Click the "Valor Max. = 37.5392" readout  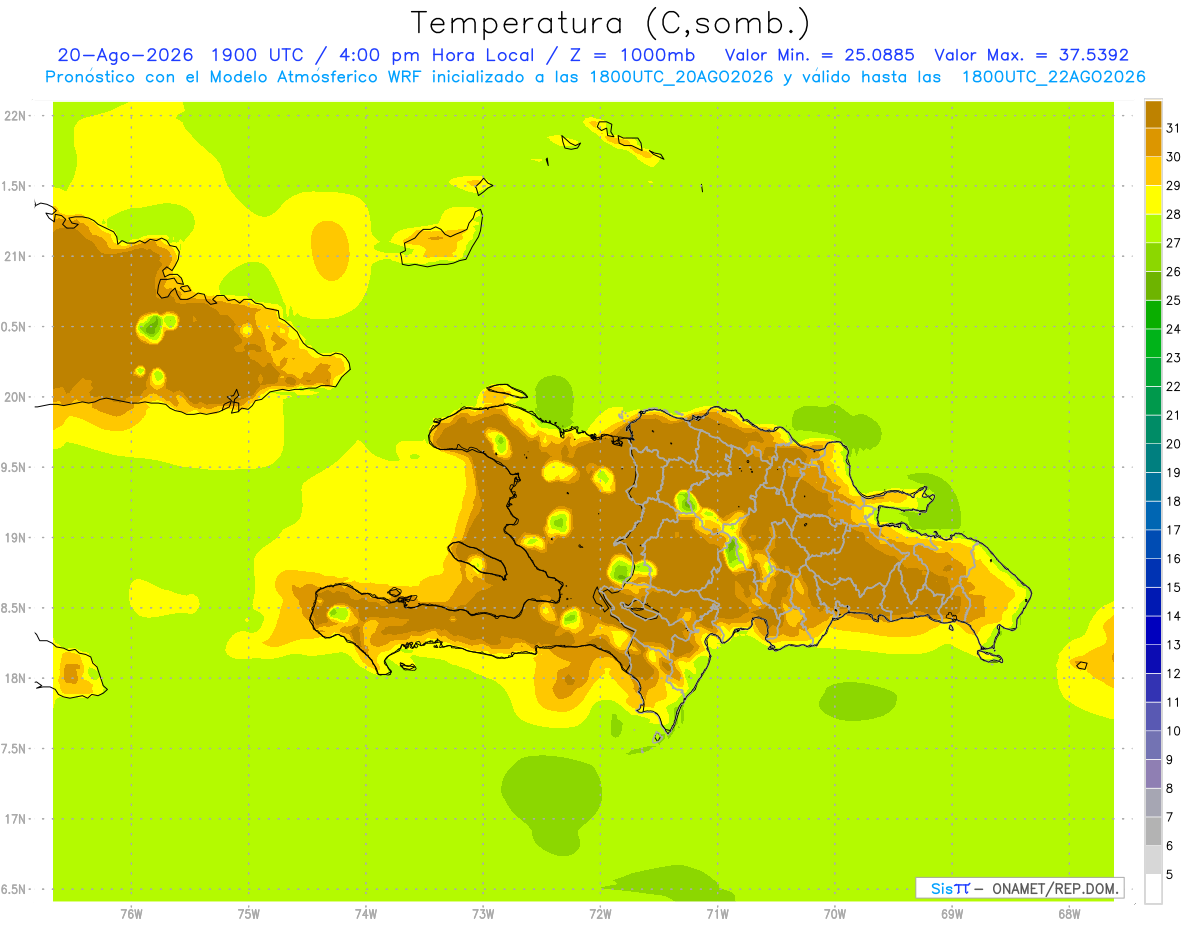[x=1031, y=55]
